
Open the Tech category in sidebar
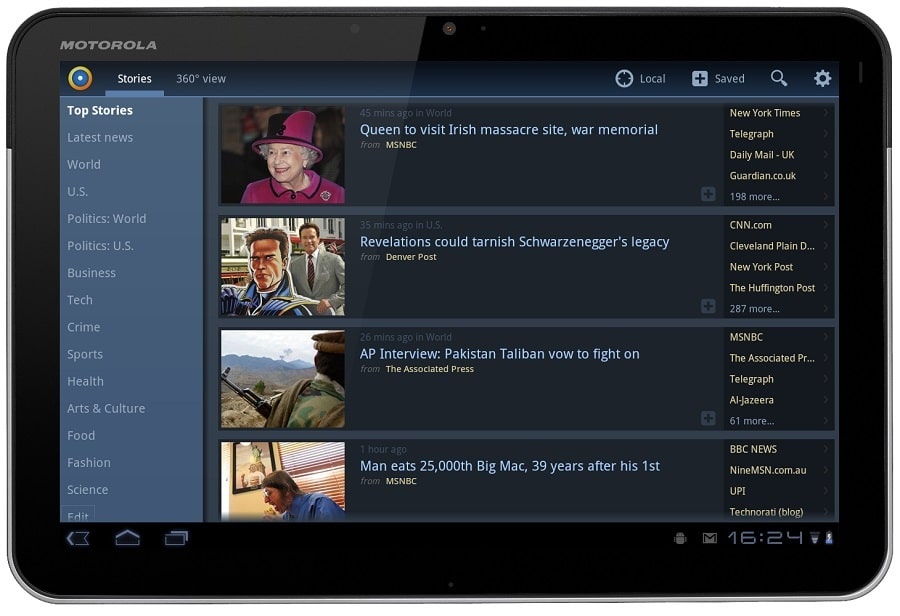(x=80, y=300)
